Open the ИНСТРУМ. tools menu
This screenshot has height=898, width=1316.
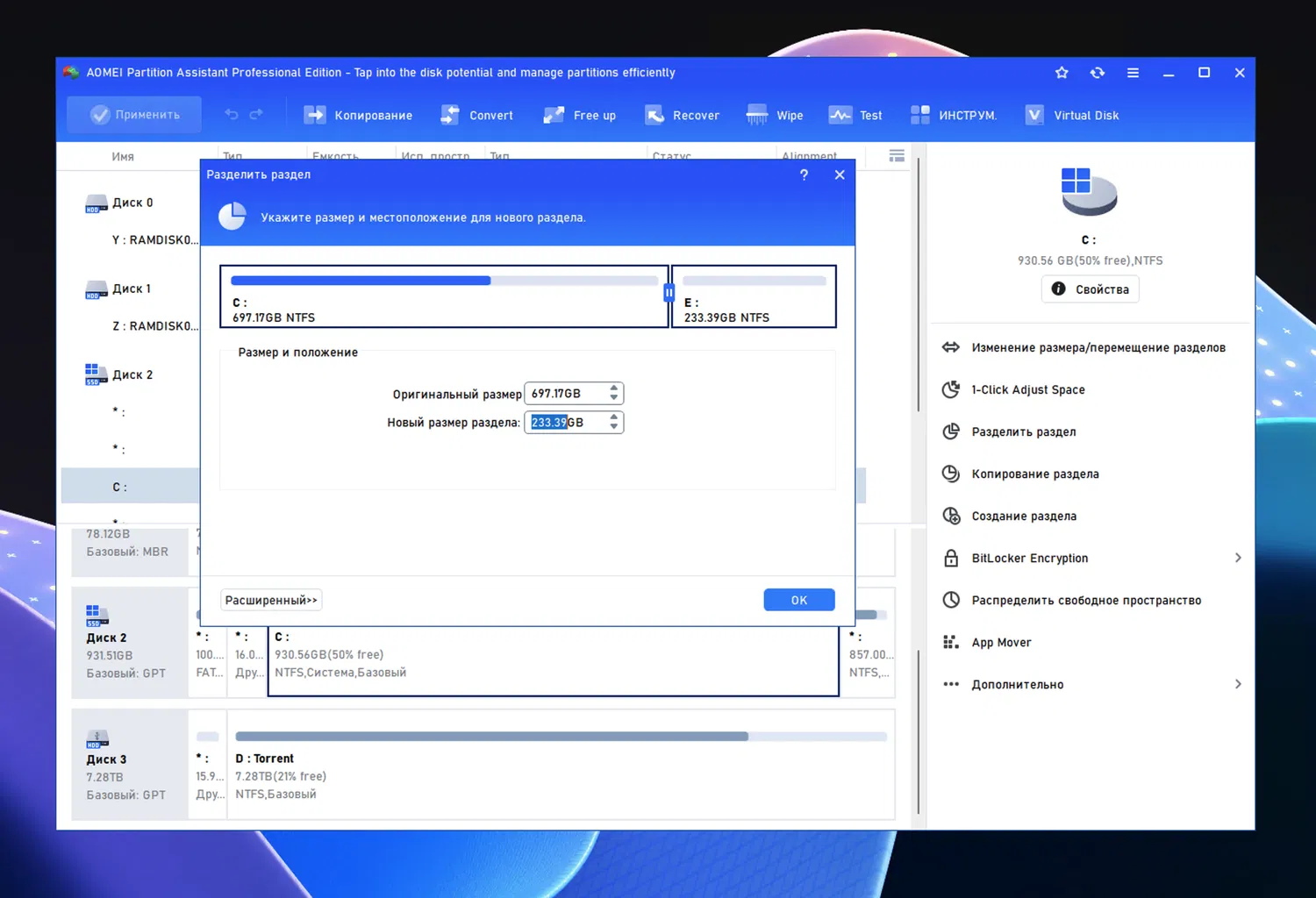954,115
